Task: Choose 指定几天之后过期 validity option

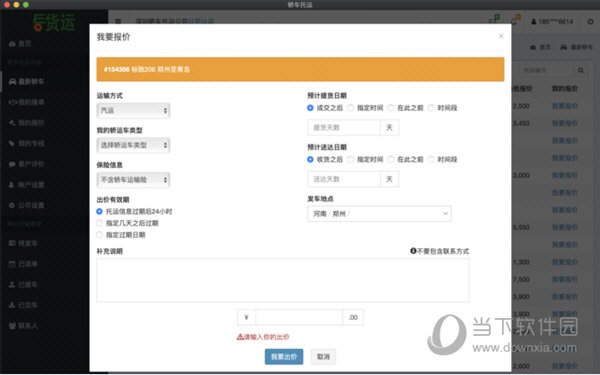Action: click(x=99, y=223)
